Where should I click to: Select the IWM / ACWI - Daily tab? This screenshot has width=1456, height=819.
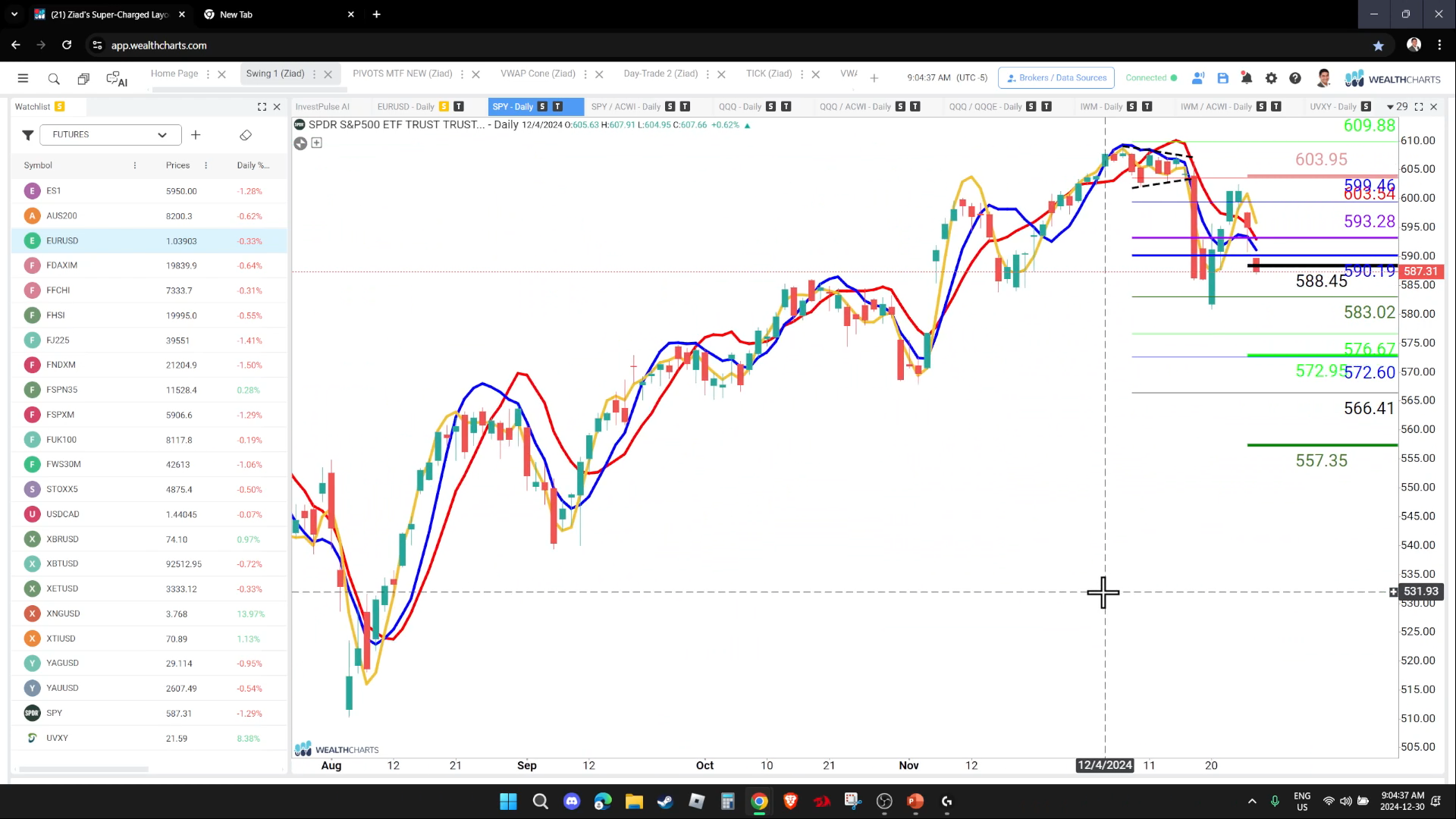(1216, 107)
